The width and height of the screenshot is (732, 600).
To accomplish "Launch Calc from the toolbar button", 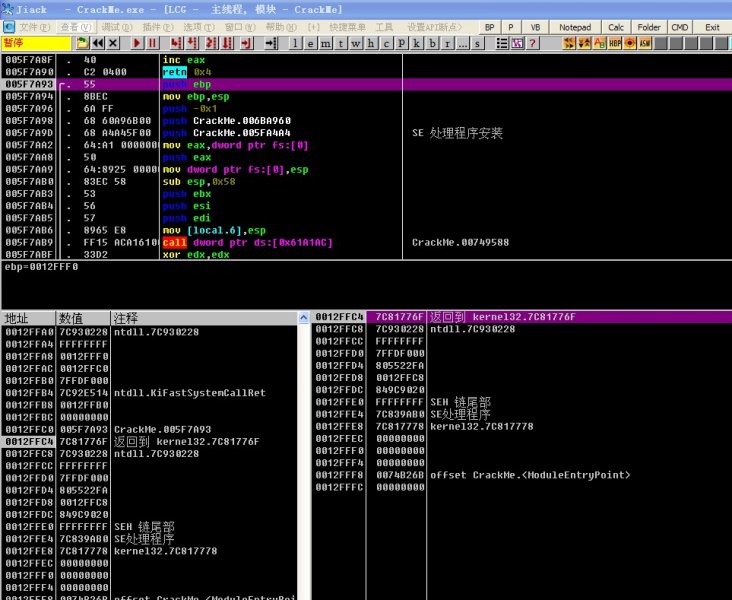I will click(x=616, y=28).
